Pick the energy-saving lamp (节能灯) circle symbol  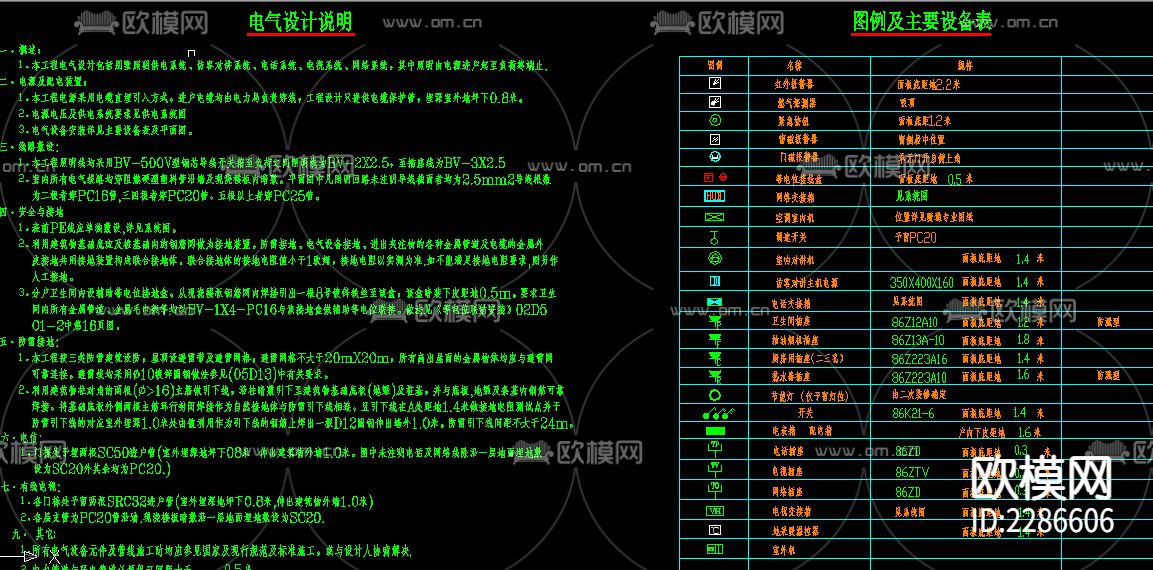coord(715,395)
